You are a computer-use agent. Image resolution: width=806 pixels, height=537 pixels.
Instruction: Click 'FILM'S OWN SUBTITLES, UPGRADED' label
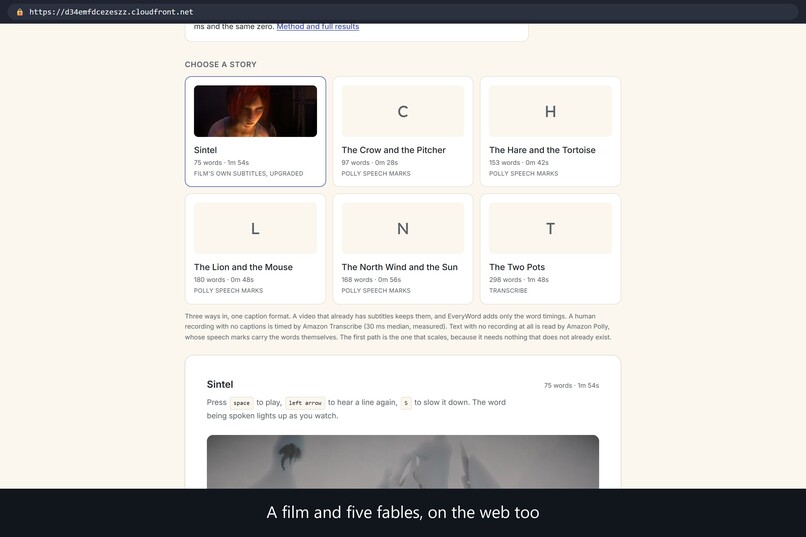pos(248,174)
